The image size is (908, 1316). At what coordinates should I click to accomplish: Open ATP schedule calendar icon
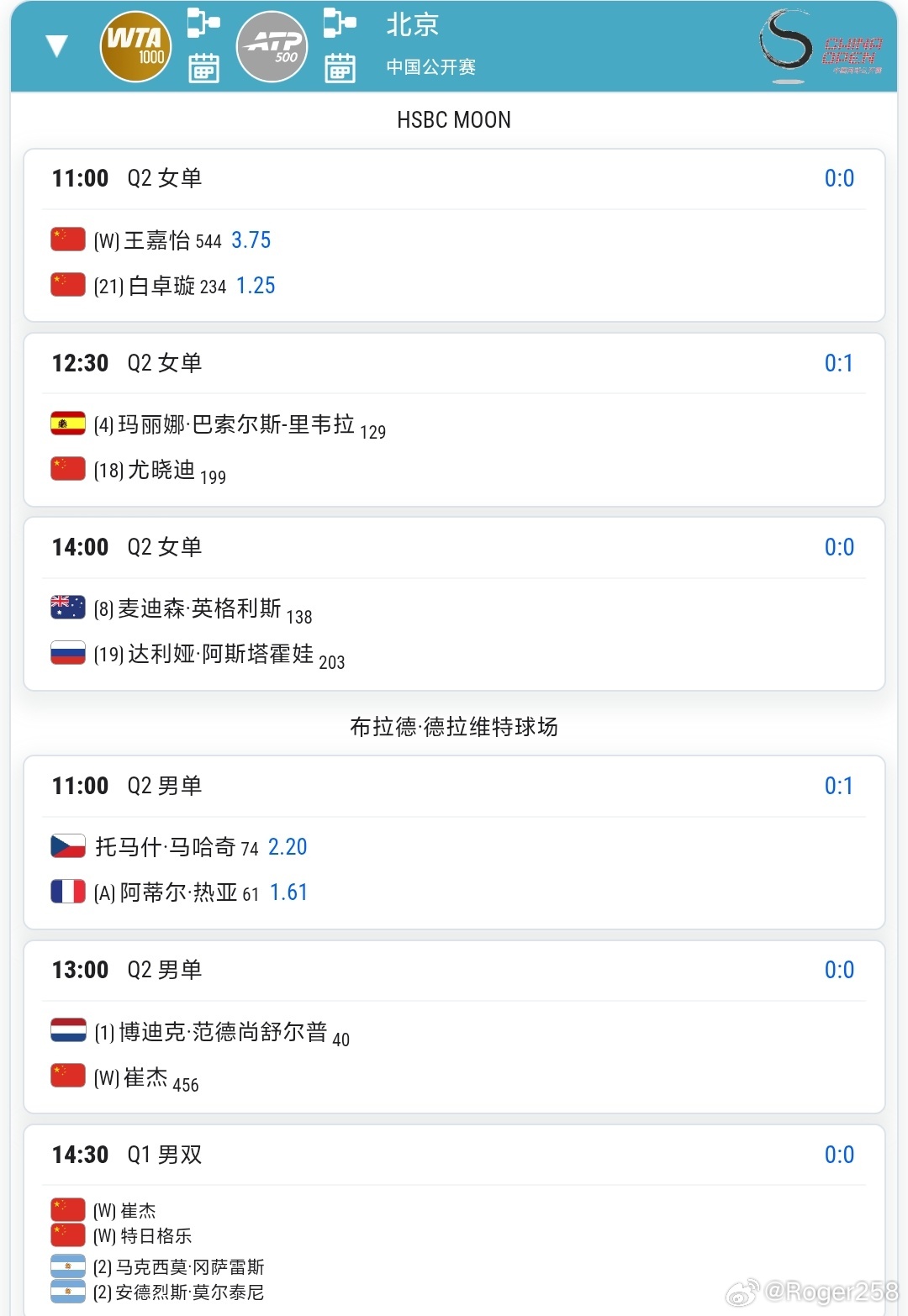click(340, 68)
